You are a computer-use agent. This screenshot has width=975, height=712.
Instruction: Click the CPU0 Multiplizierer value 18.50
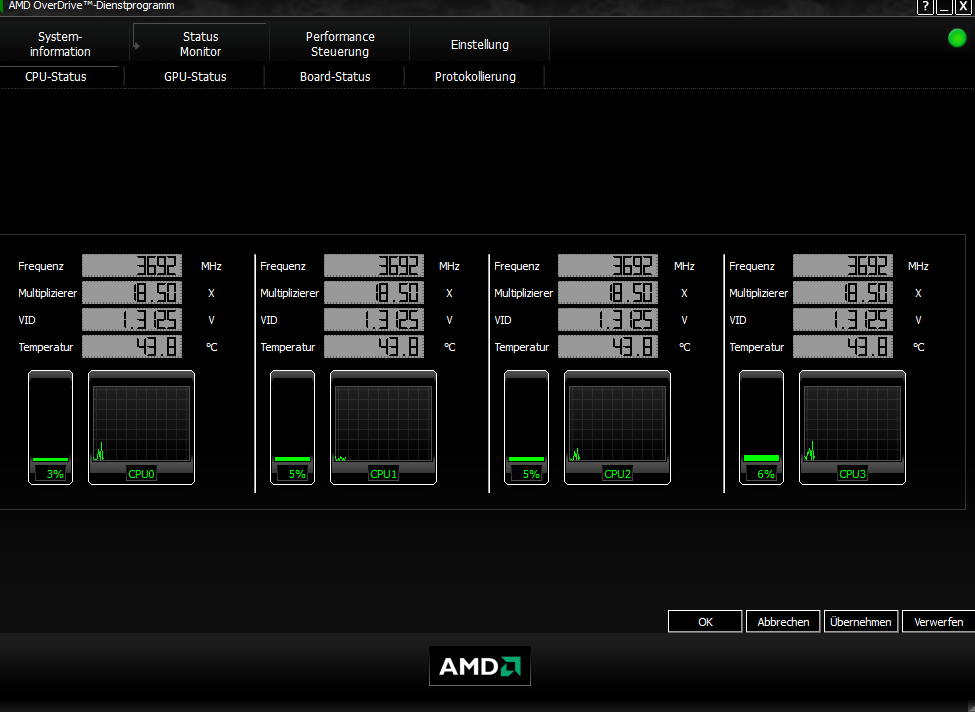tap(132, 292)
